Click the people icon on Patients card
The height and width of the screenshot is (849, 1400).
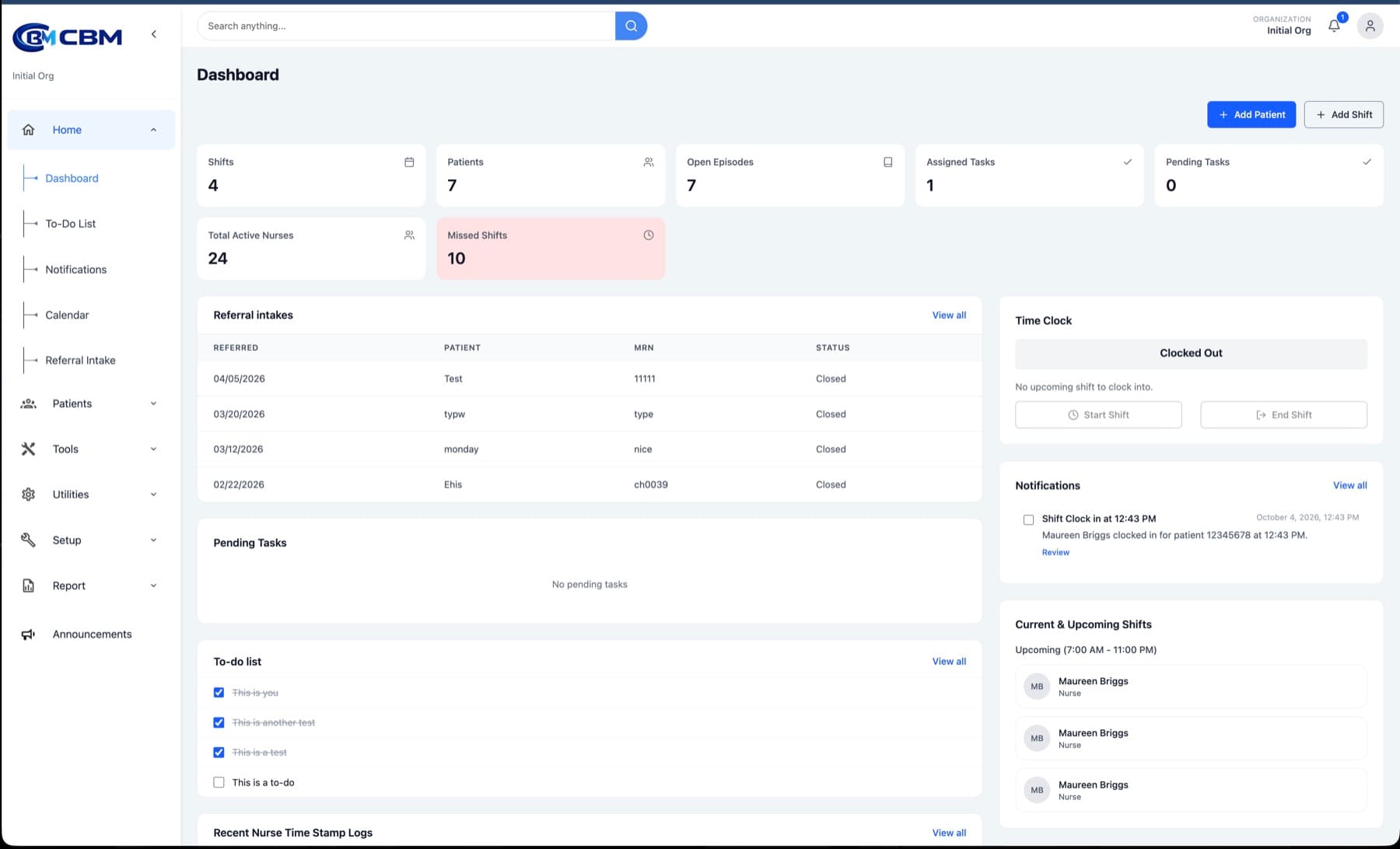[649, 162]
